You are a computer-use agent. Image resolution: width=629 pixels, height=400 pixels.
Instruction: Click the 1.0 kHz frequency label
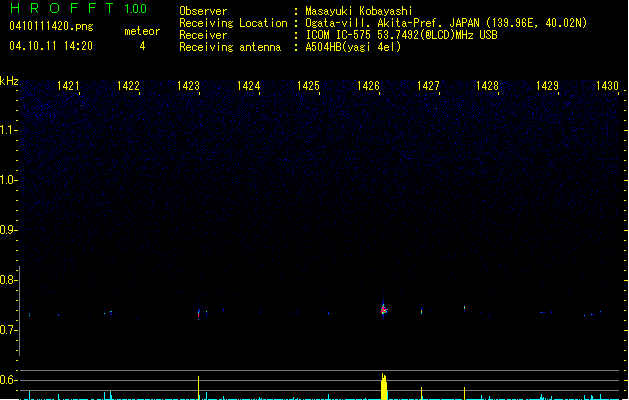pyautogui.click(x=8, y=180)
